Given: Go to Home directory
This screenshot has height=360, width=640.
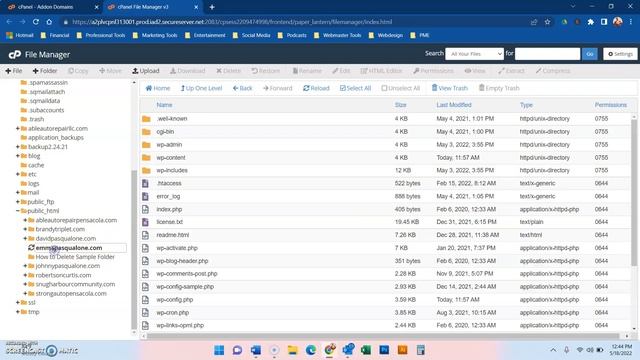Looking at the screenshot, I should [x=158, y=88].
